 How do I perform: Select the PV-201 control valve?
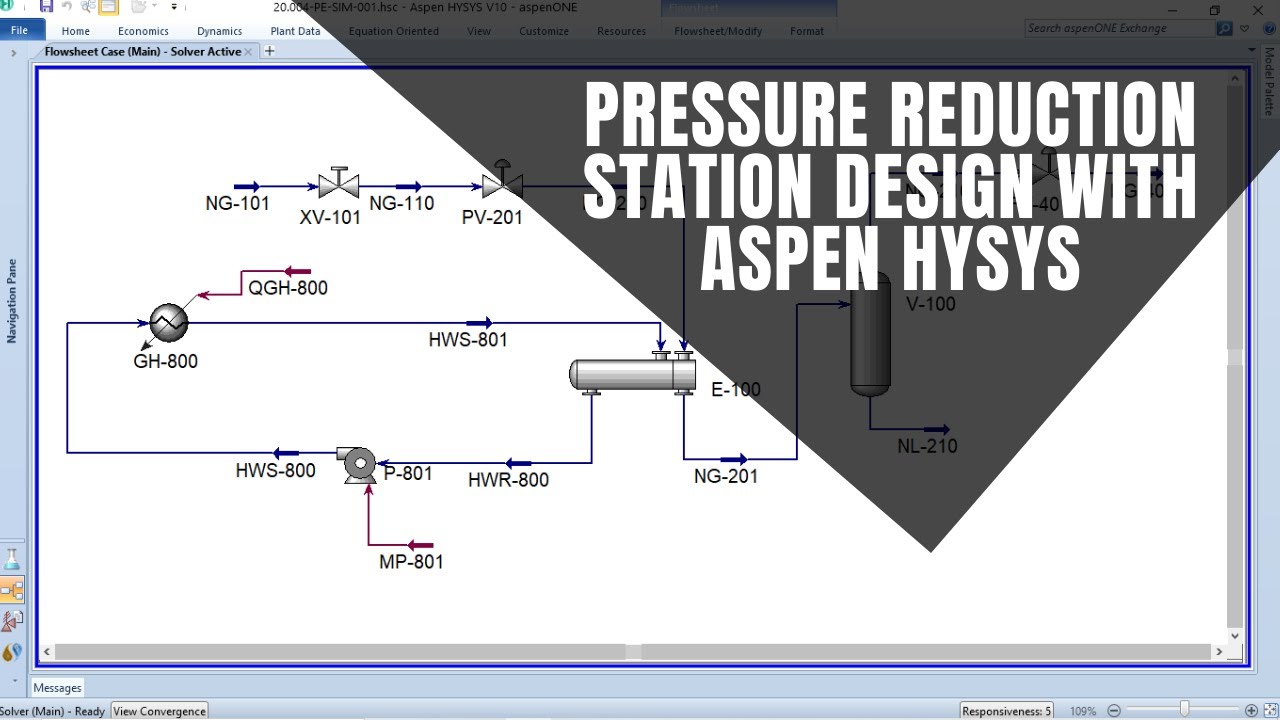click(502, 180)
